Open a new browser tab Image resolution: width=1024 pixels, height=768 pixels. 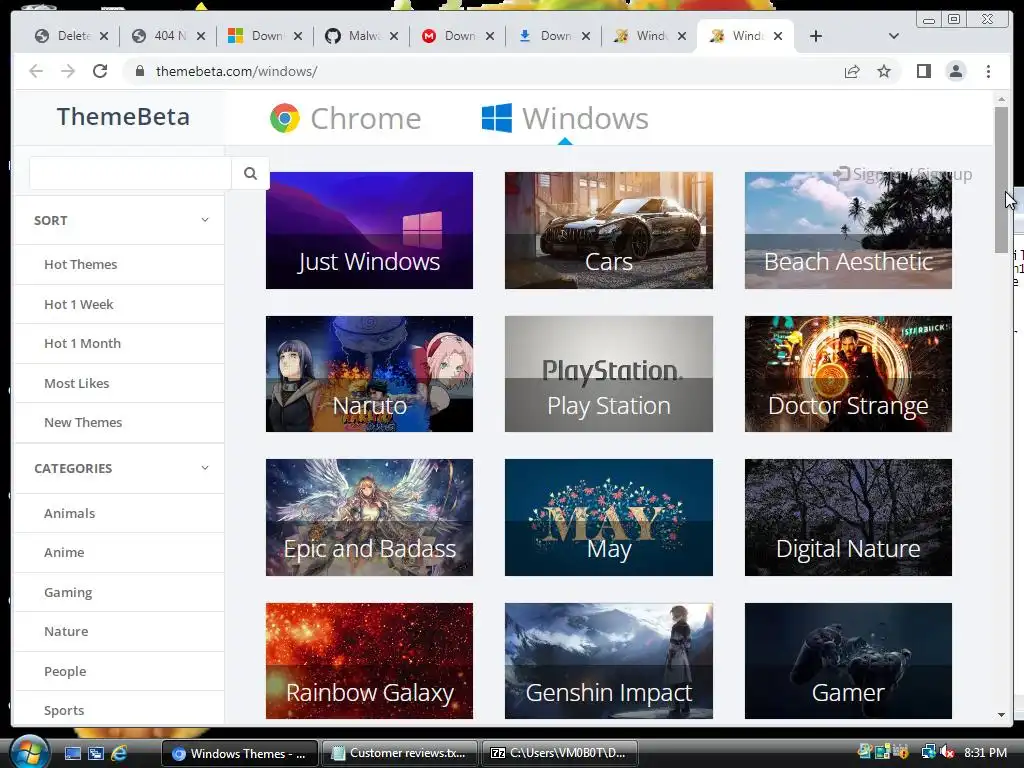816,36
